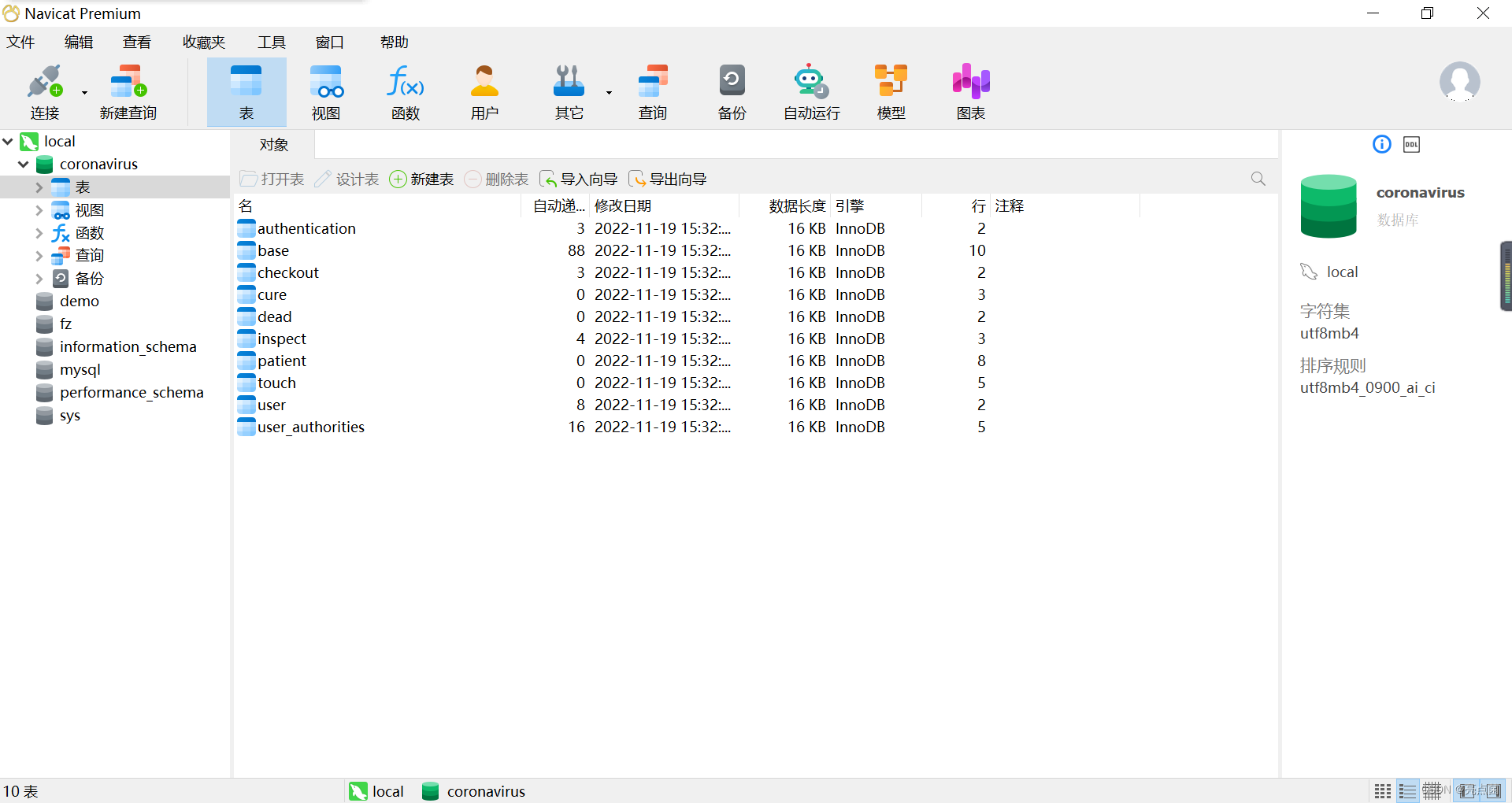
Task: Collapse the coronavirus database node
Action: (24, 165)
